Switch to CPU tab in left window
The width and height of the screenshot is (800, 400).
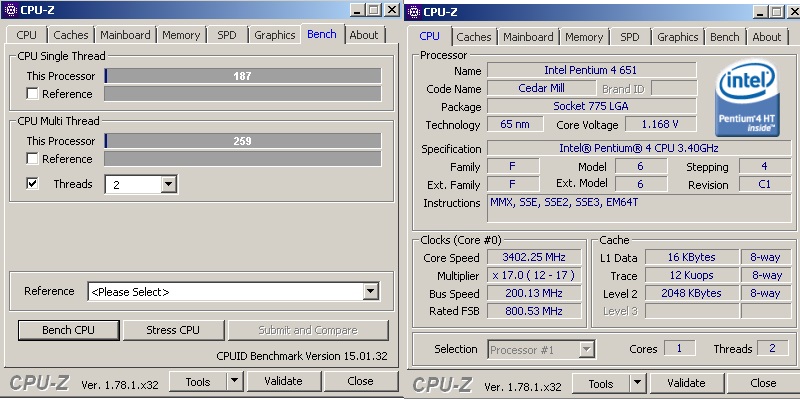pyautogui.click(x=27, y=35)
